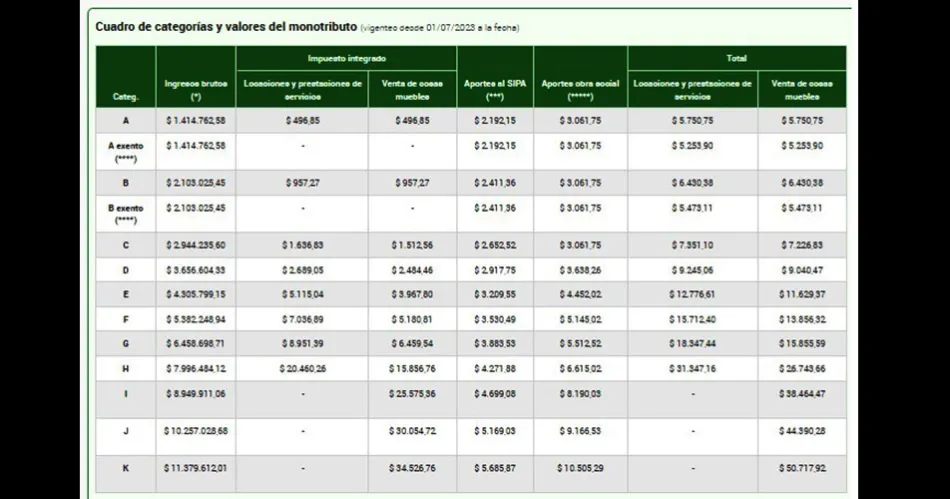Select the category 'A exento' row label
This screenshot has height=499, width=950.
point(126,151)
